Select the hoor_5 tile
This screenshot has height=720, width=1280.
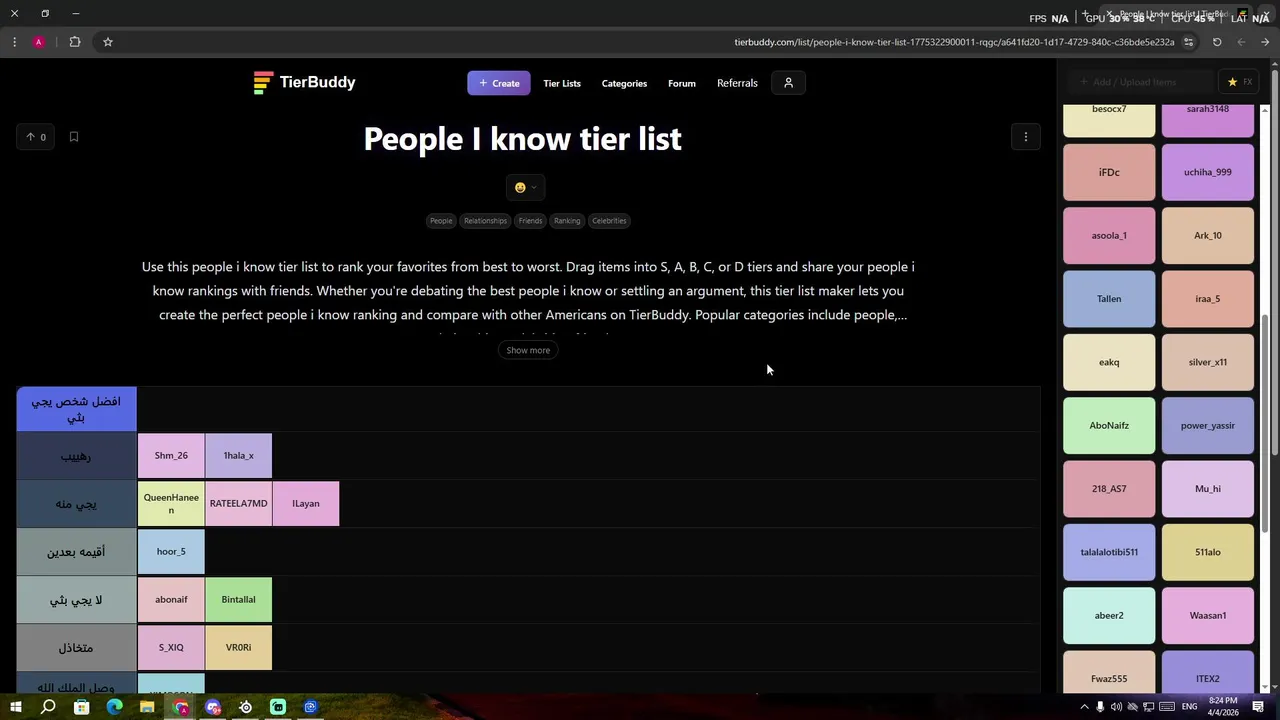pos(171,551)
